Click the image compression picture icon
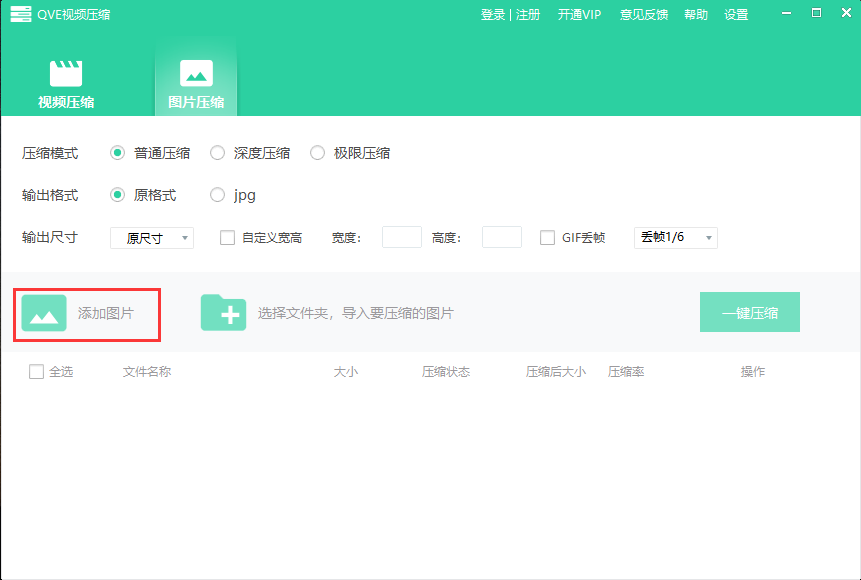Screen dimensions: 861x580 click(196, 74)
